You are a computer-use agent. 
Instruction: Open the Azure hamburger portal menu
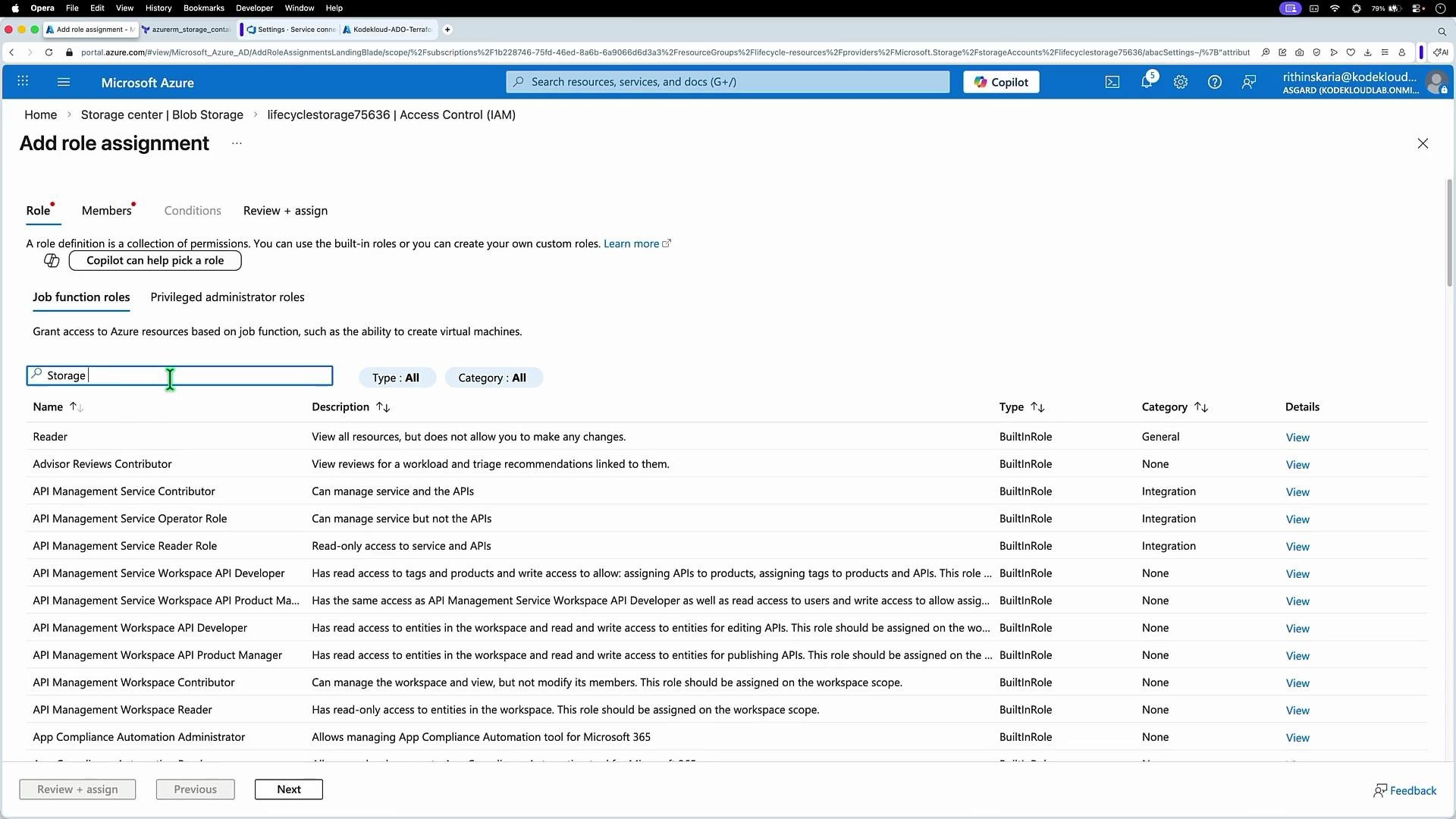(x=64, y=82)
